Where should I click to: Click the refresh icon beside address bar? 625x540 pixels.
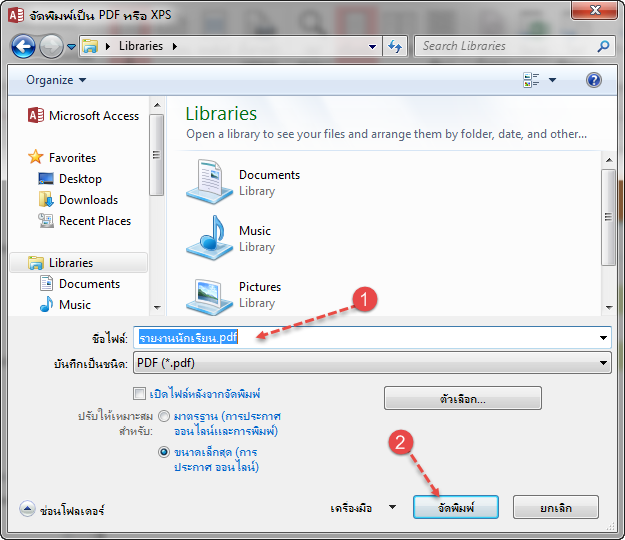tap(395, 46)
